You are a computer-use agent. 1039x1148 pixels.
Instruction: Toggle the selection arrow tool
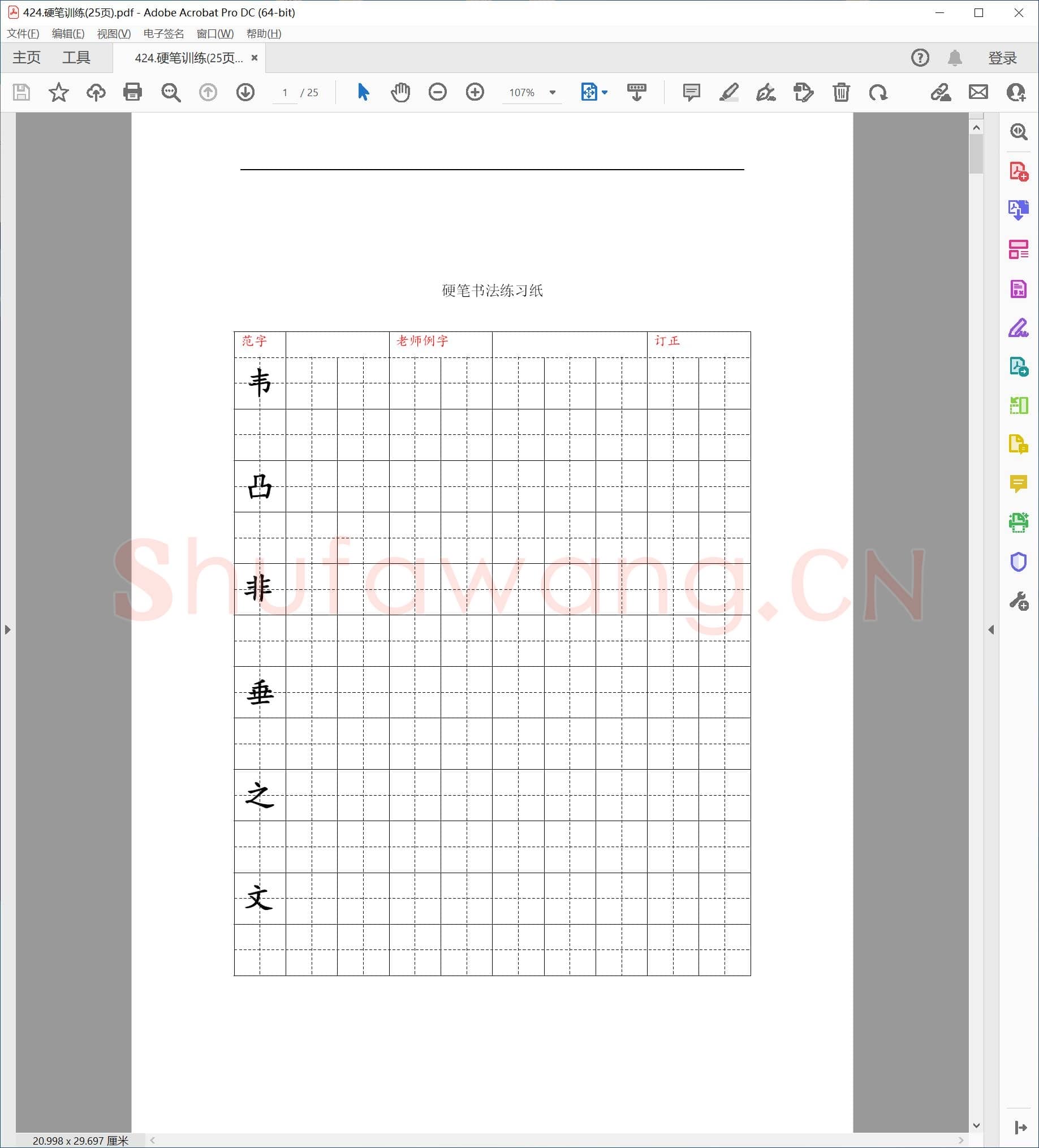tap(363, 92)
